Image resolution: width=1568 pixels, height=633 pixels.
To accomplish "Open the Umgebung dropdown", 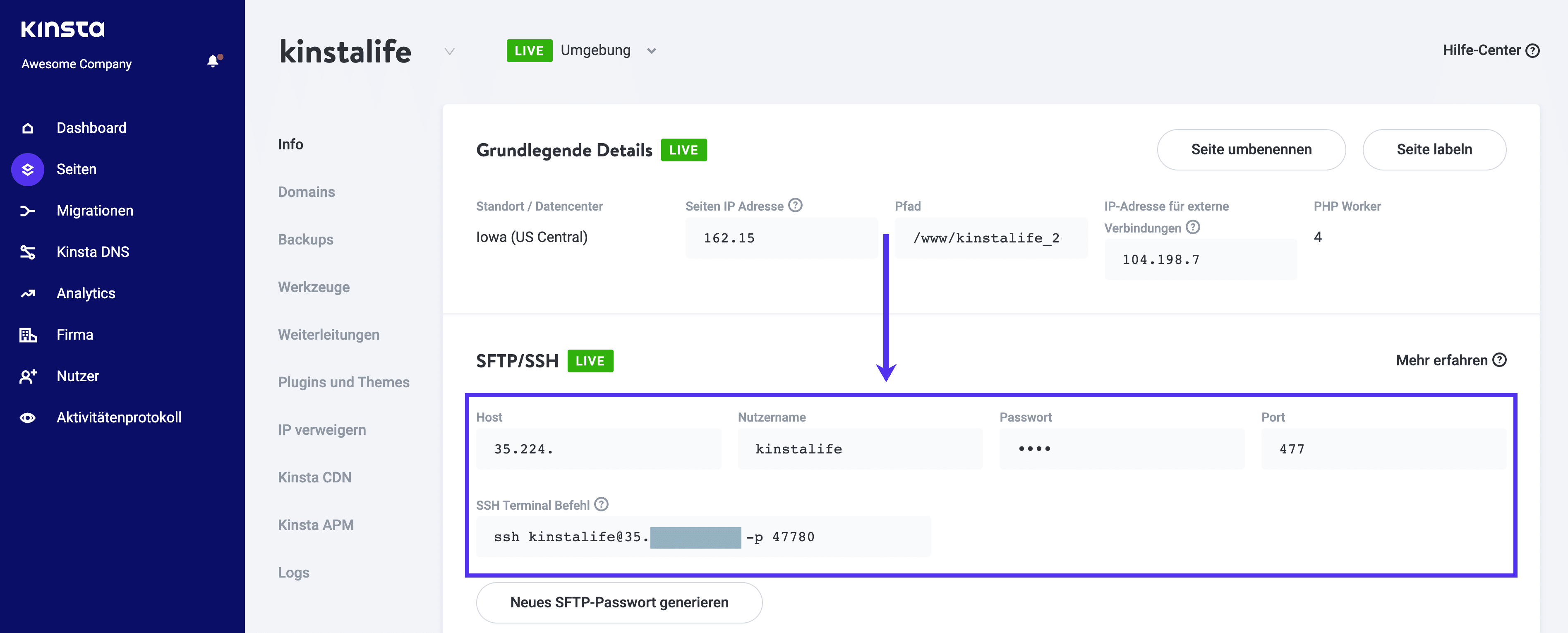I will 651,51.
